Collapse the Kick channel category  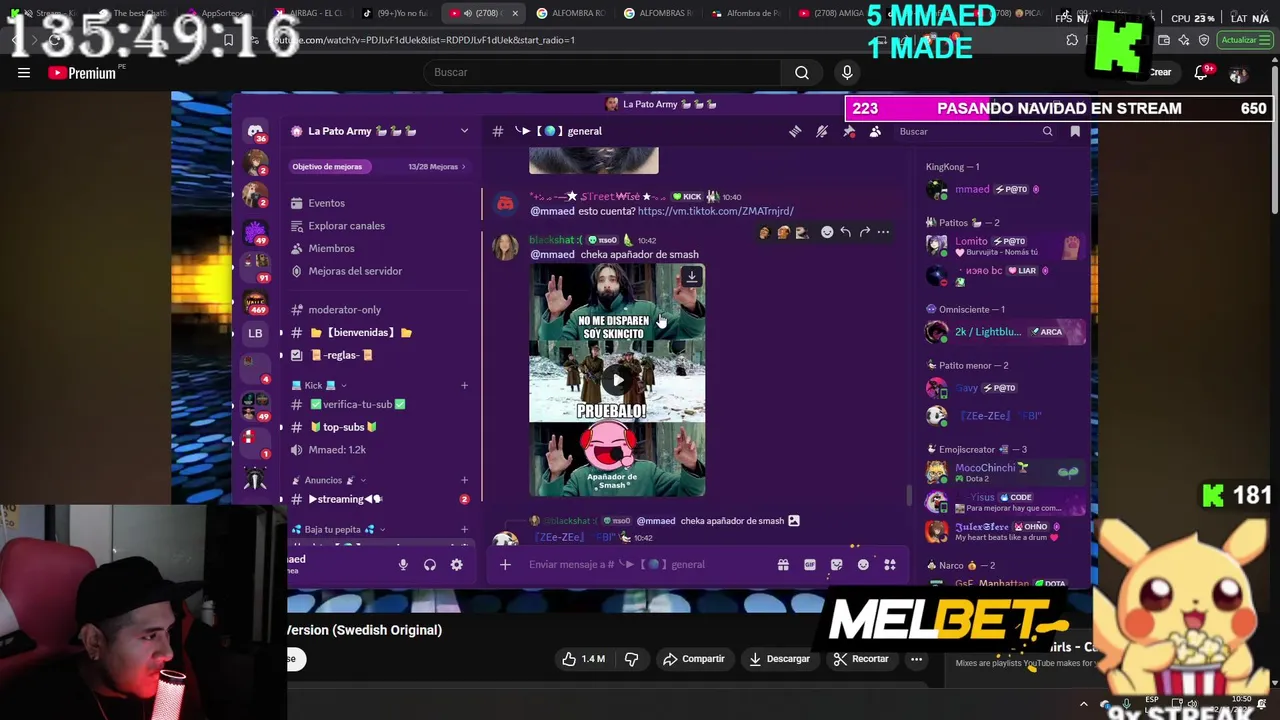click(320, 385)
